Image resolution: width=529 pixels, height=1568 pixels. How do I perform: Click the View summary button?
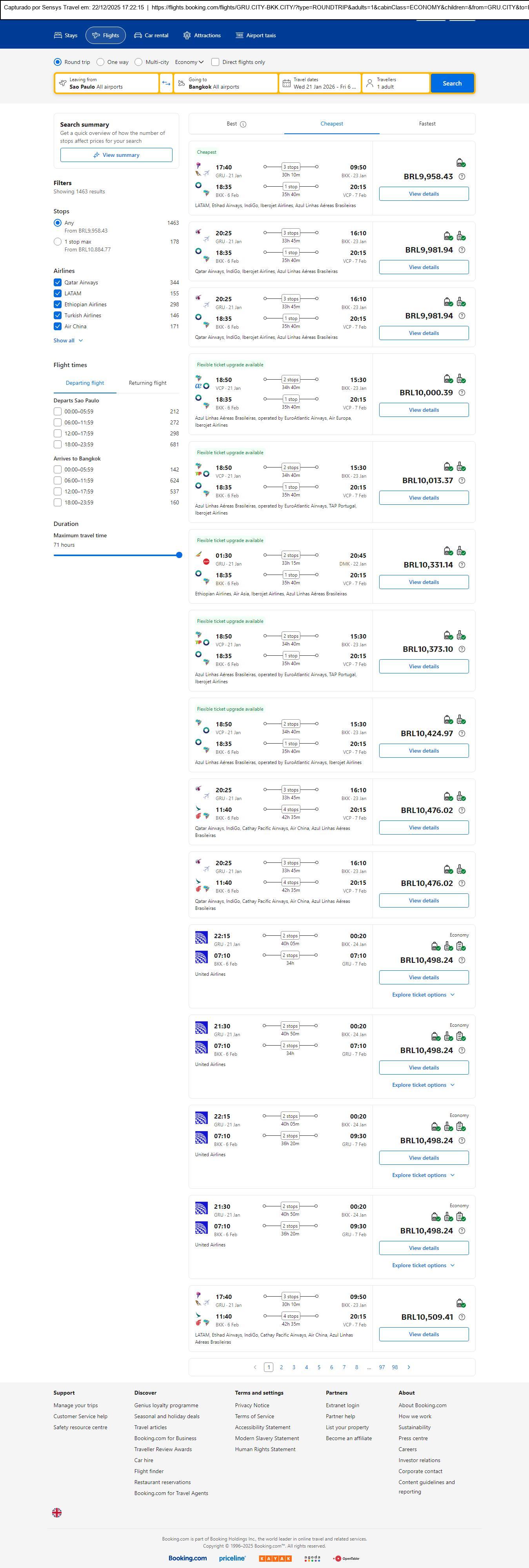(116, 155)
